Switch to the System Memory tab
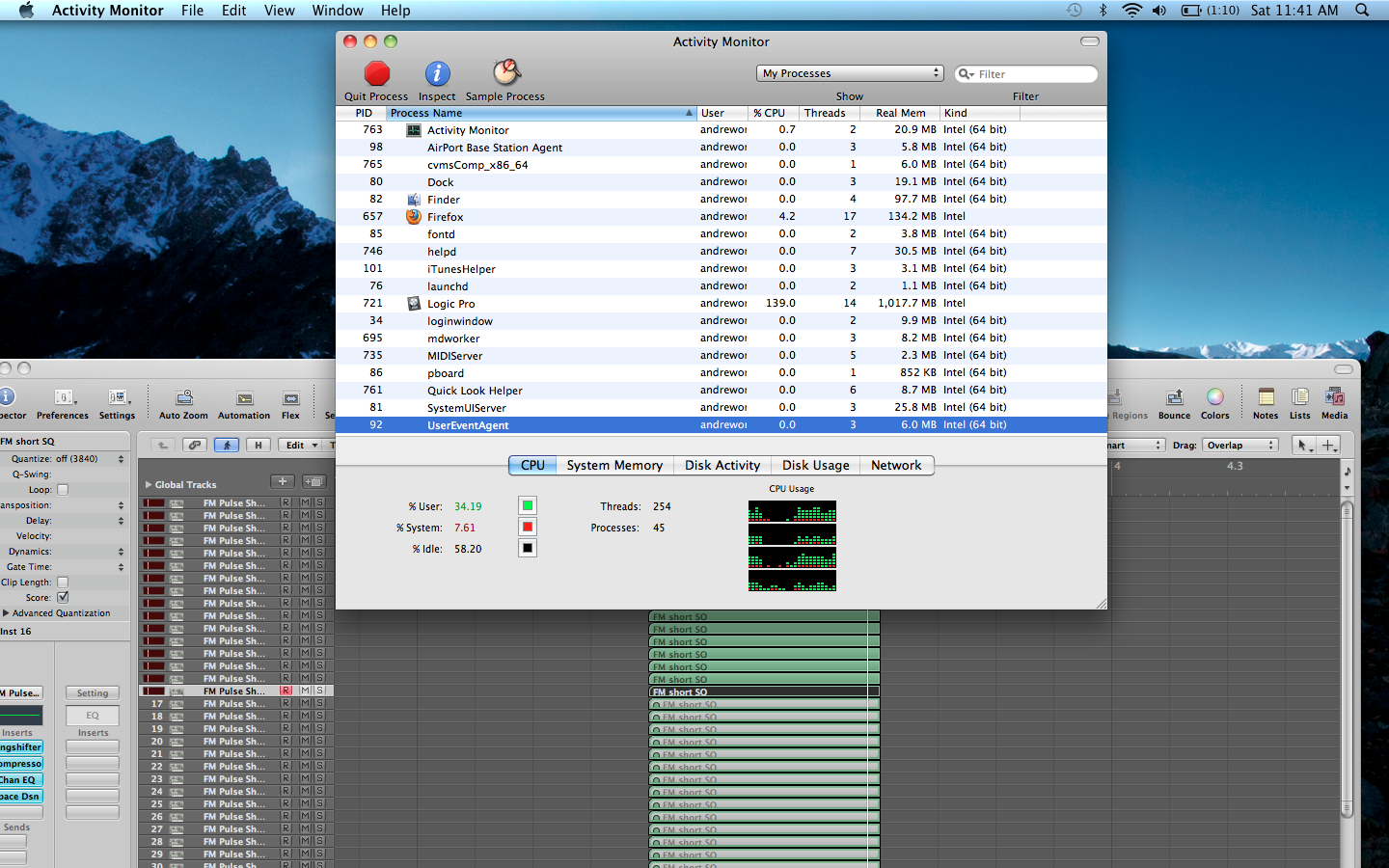 tap(614, 465)
